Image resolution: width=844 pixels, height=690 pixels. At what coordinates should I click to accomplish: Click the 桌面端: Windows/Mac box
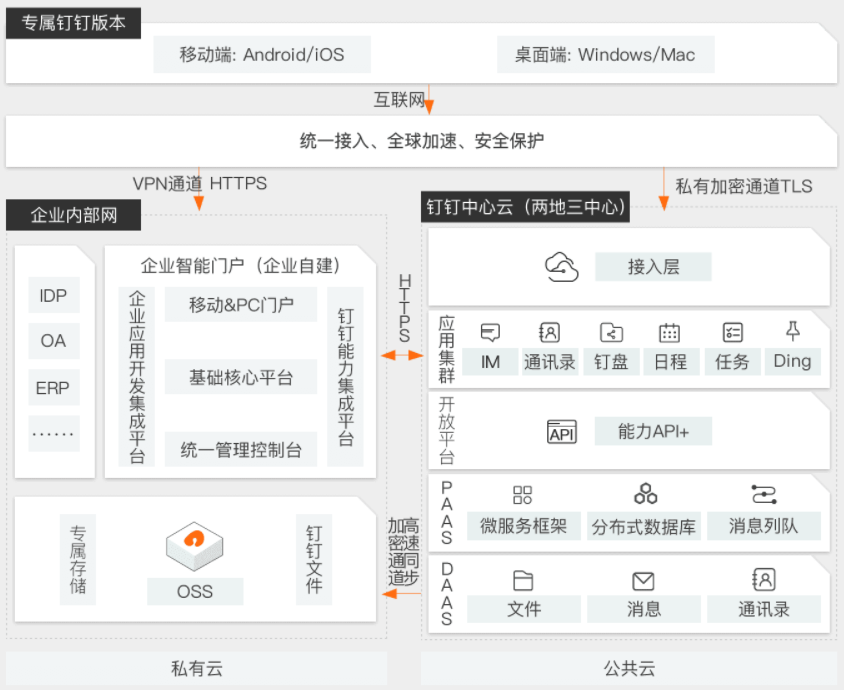[606, 54]
